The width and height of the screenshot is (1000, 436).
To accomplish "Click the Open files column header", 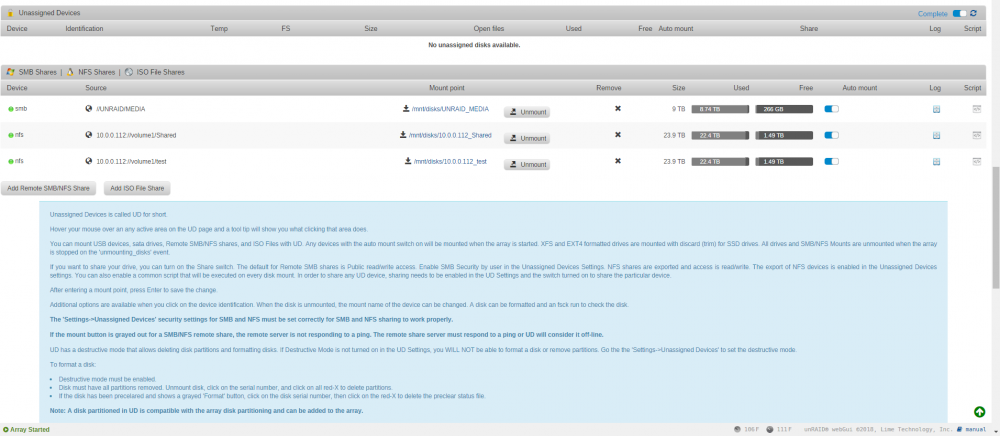I will [x=489, y=29].
